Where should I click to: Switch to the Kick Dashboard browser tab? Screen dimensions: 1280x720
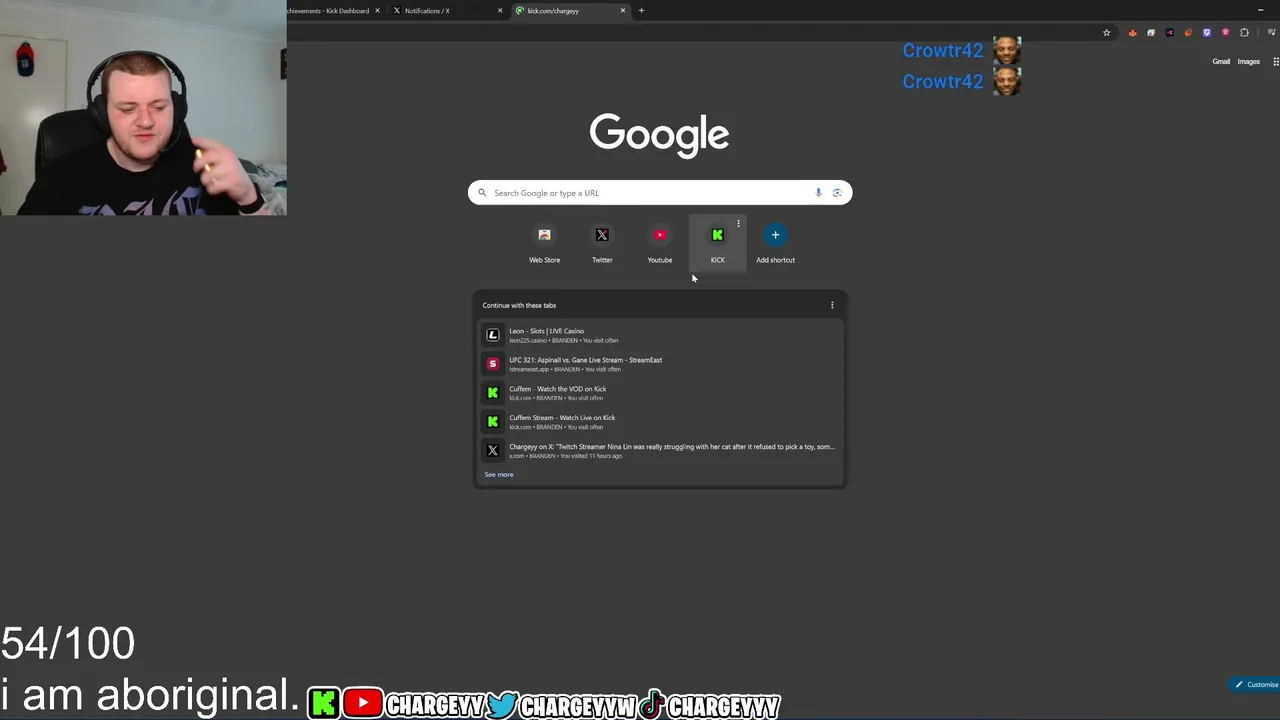(x=333, y=11)
